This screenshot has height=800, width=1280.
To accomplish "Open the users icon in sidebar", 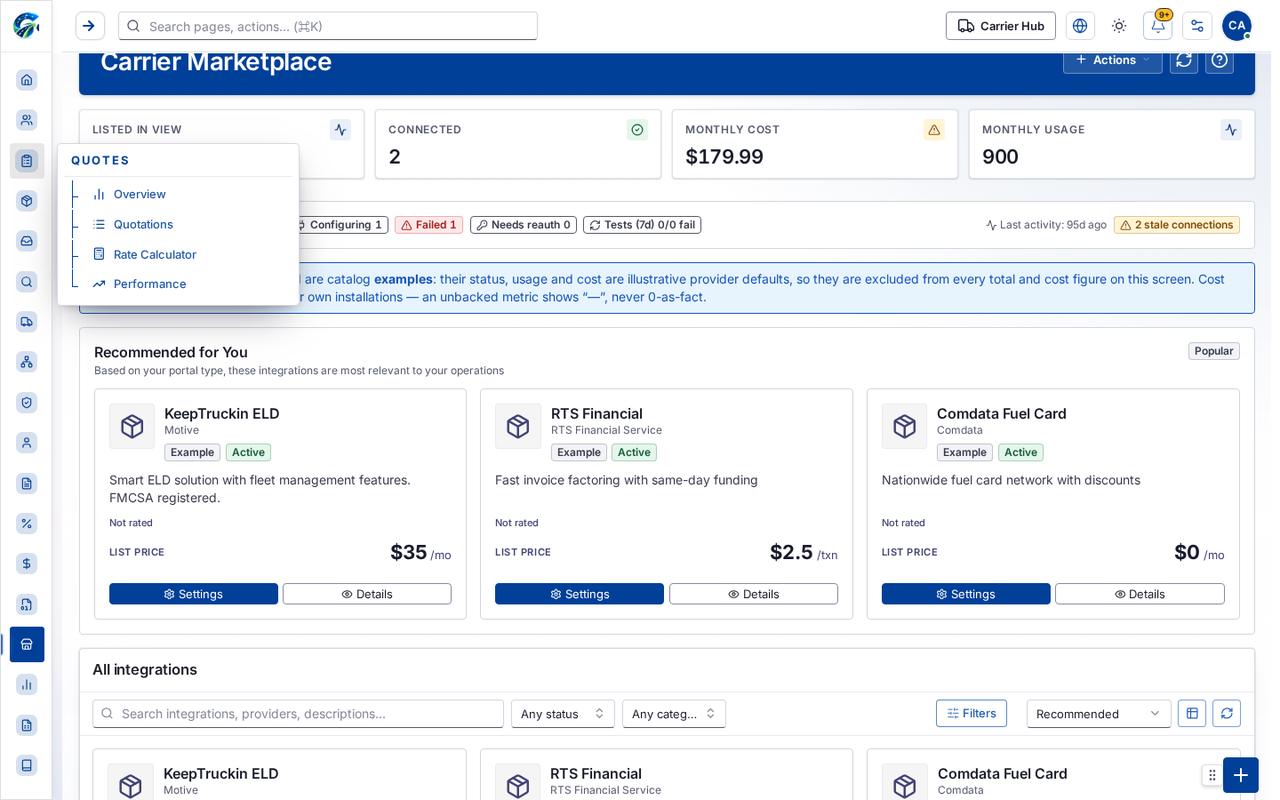I will [27, 120].
